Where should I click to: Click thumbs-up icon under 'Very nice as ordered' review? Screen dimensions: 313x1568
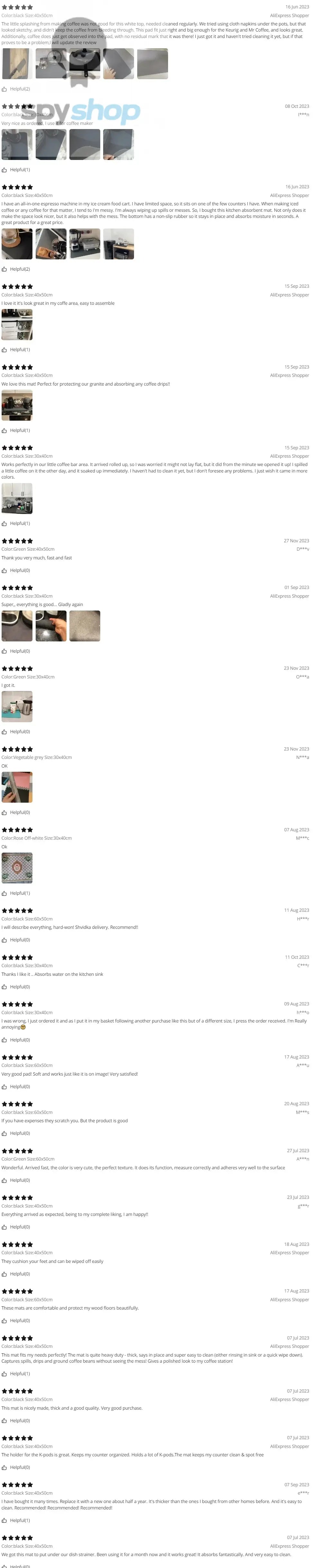click(x=4, y=170)
